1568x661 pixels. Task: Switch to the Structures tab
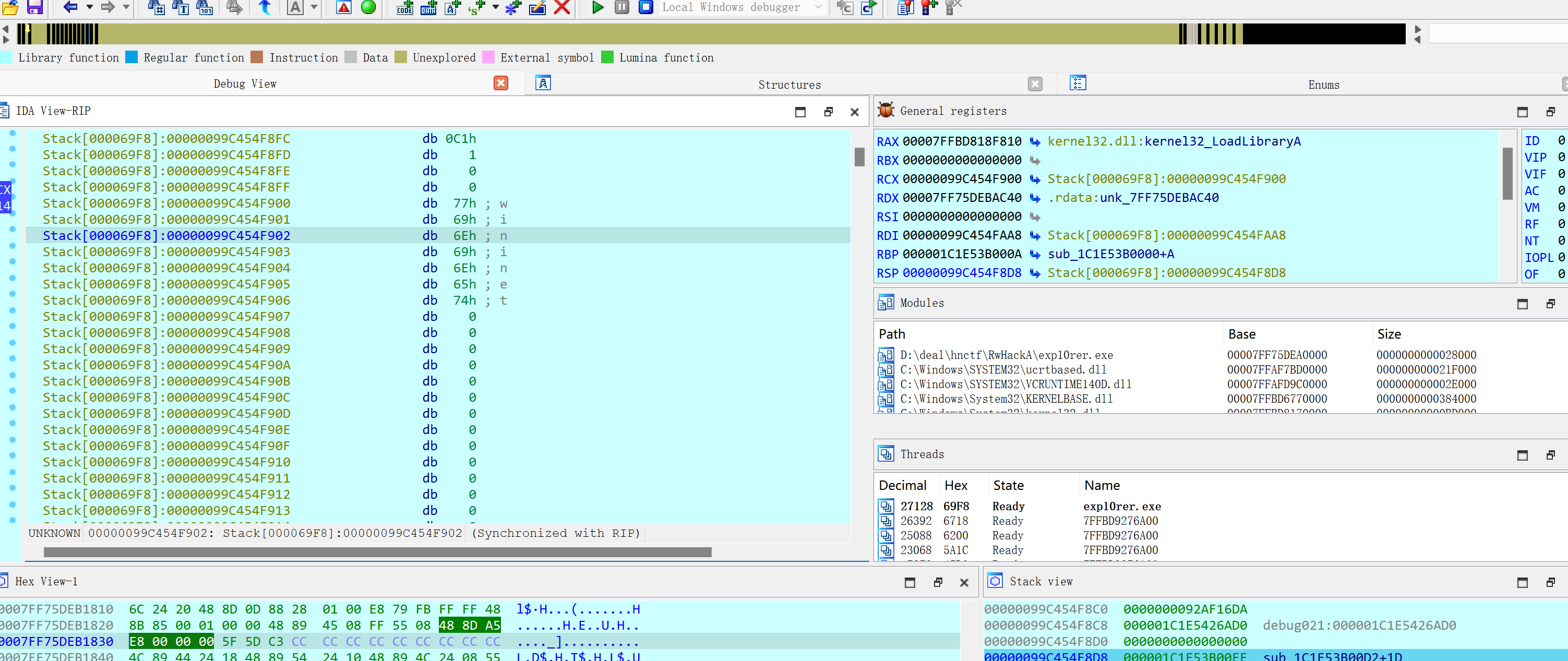789,85
